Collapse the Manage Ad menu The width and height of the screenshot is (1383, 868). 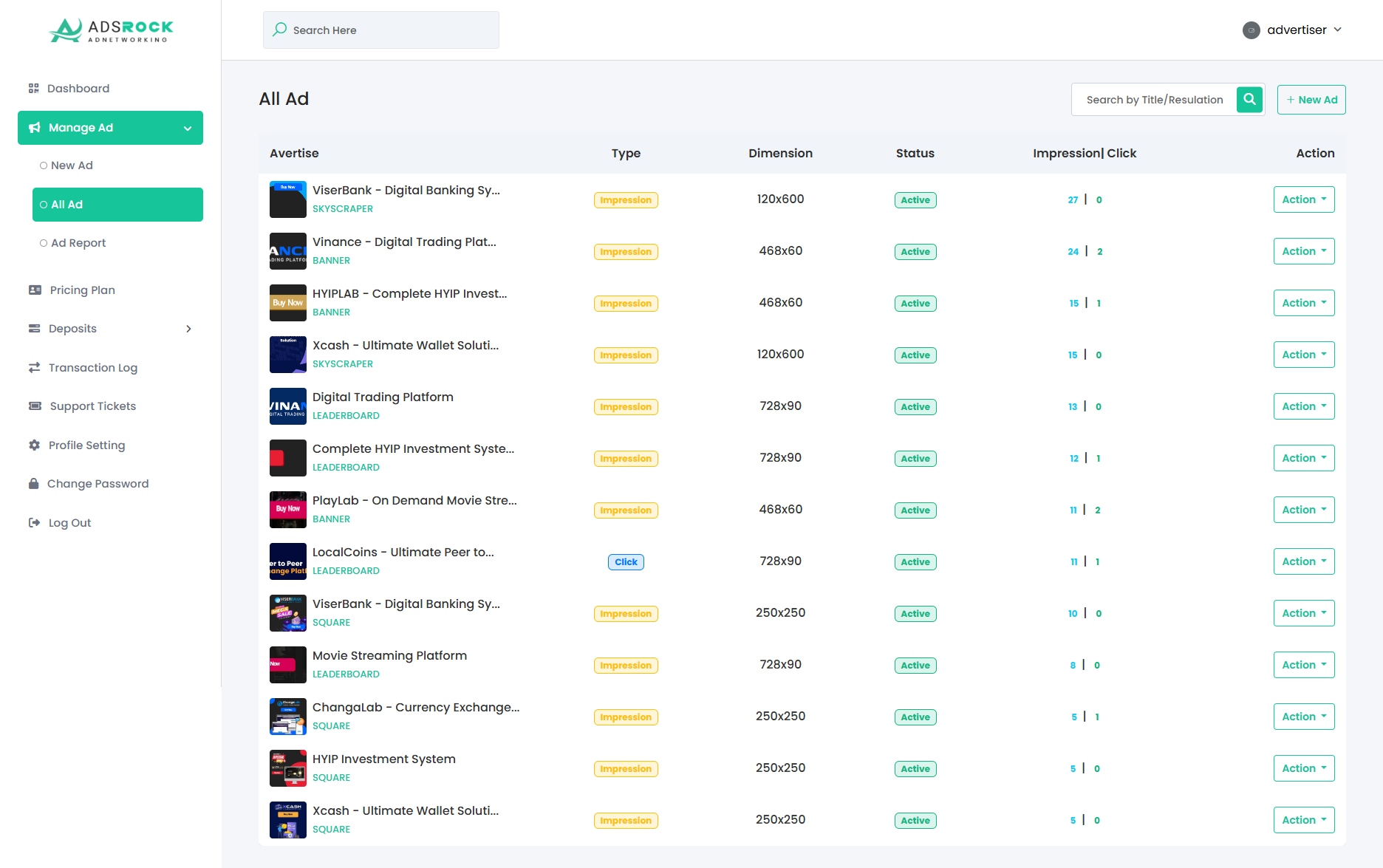tap(188, 129)
